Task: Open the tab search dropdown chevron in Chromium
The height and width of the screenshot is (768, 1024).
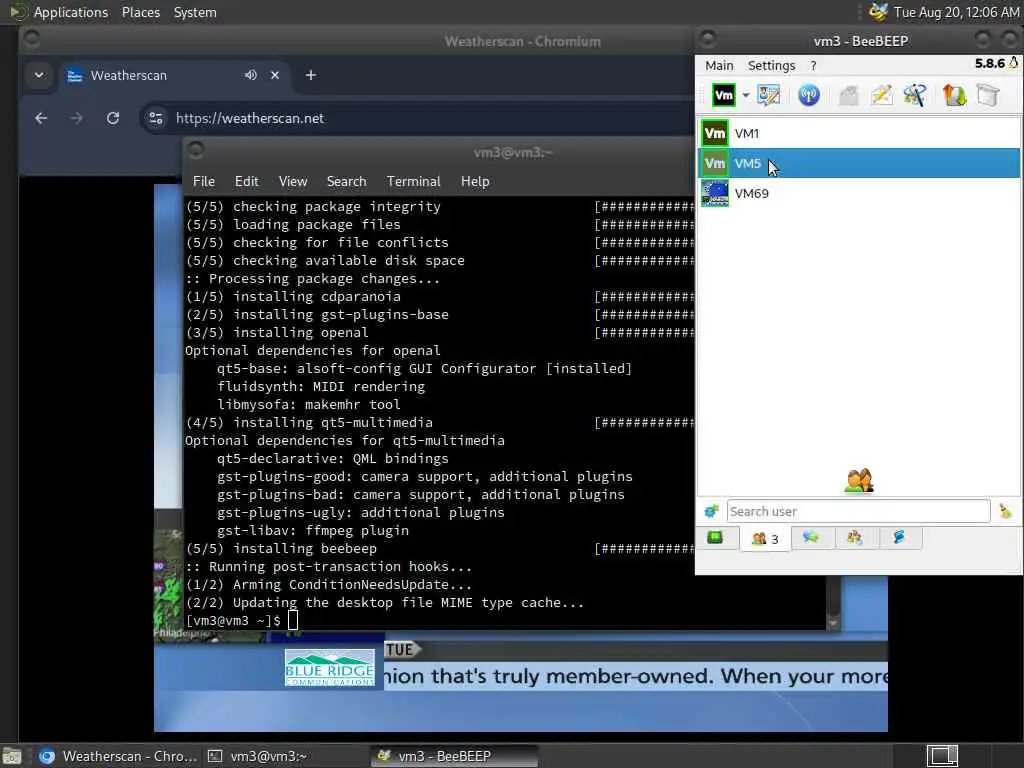Action: (x=39, y=75)
